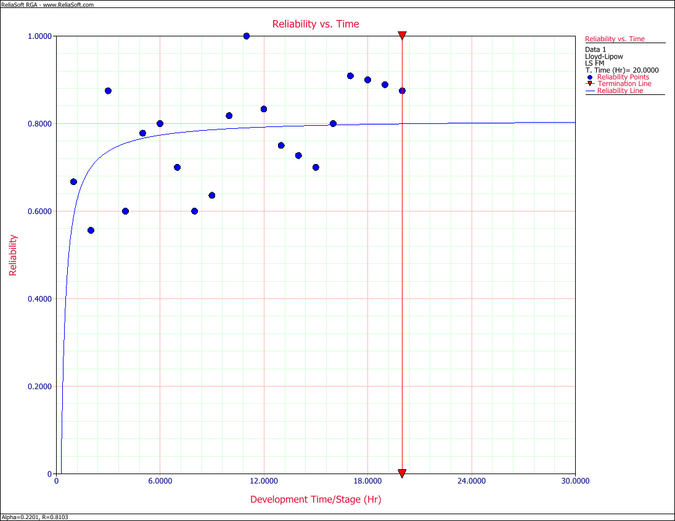Click the Reliability Points blue dot legend icon
The width and height of the screenshot is (675, 521).
click(x=589, y=77)
